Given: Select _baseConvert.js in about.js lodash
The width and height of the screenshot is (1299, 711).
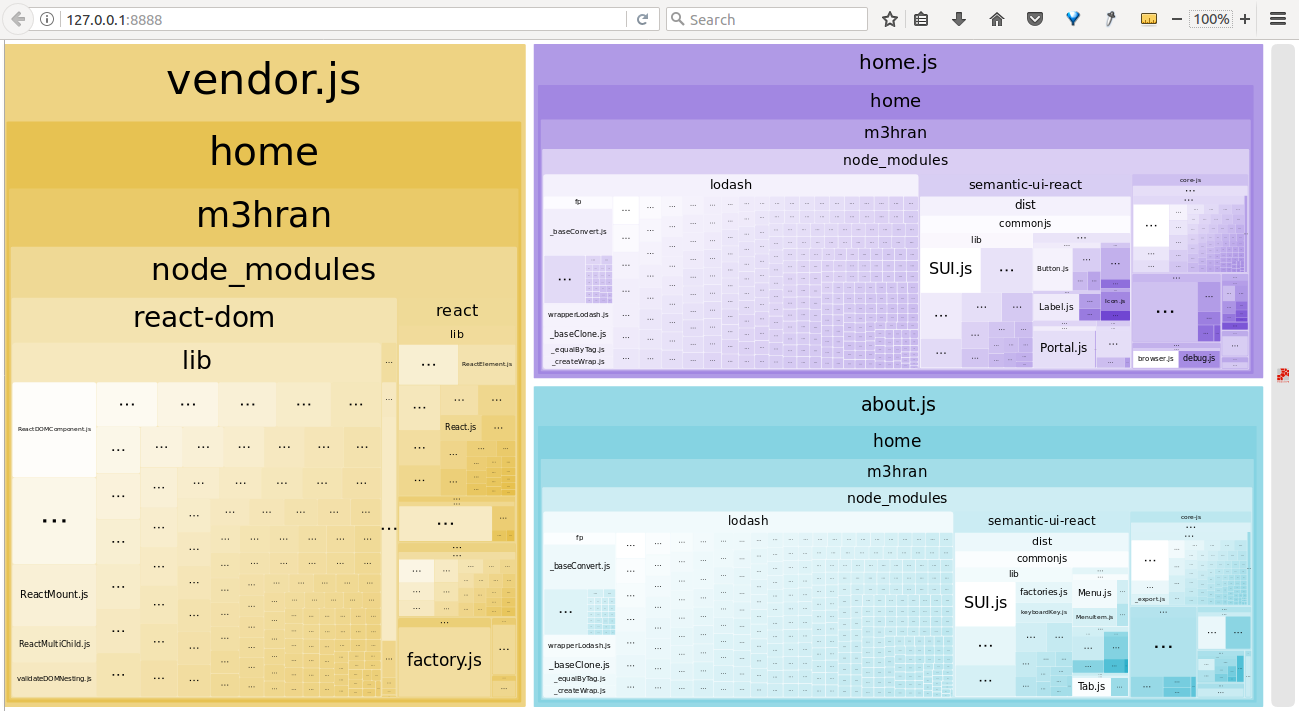Looking at the screenshot, I should (579, 566).
